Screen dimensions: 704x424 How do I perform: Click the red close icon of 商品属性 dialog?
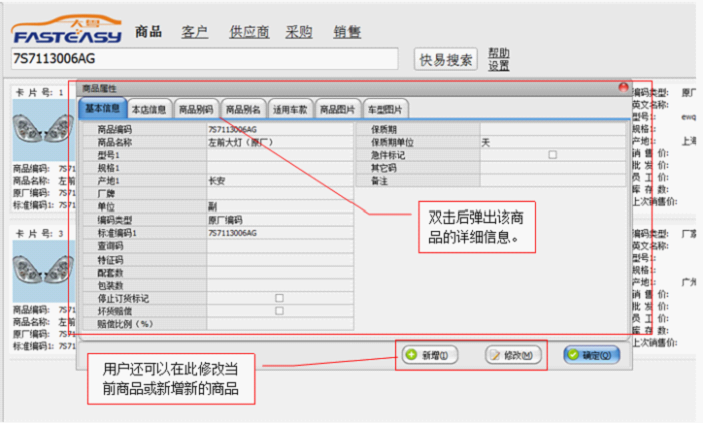(624, 88)
